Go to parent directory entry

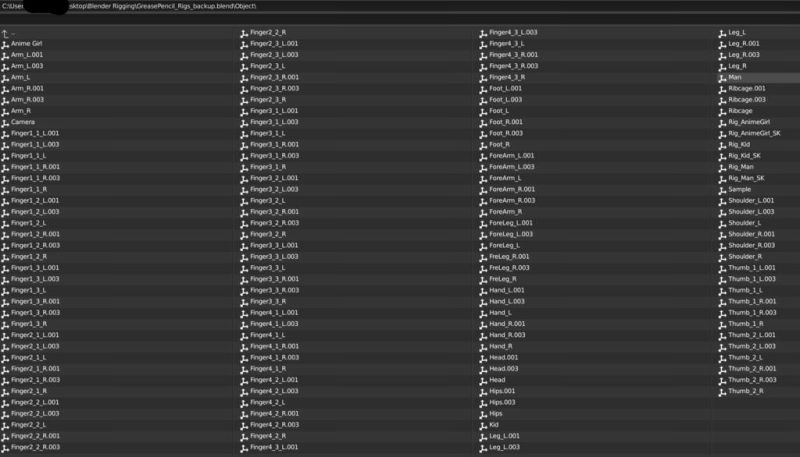point(8,34)
